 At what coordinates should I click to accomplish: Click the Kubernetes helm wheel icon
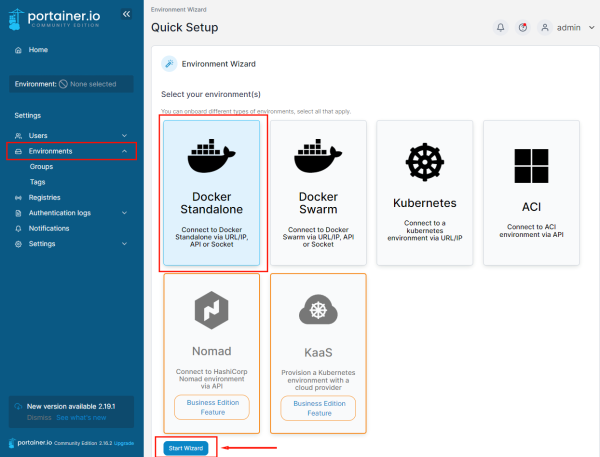click(425, 162)
